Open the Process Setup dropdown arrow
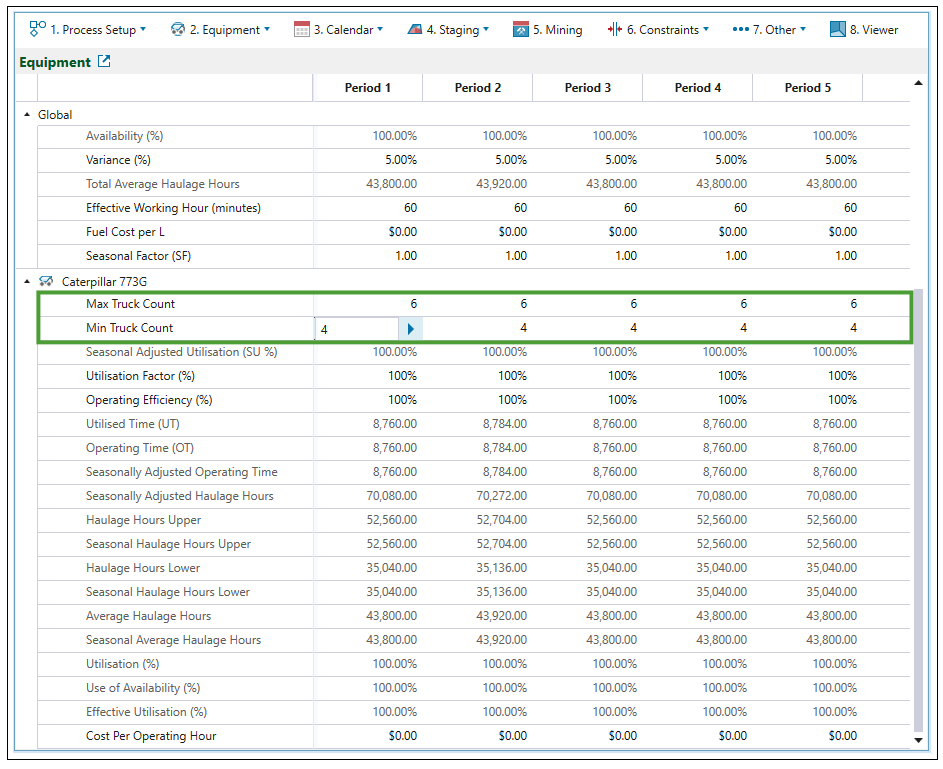 [143, 29]
